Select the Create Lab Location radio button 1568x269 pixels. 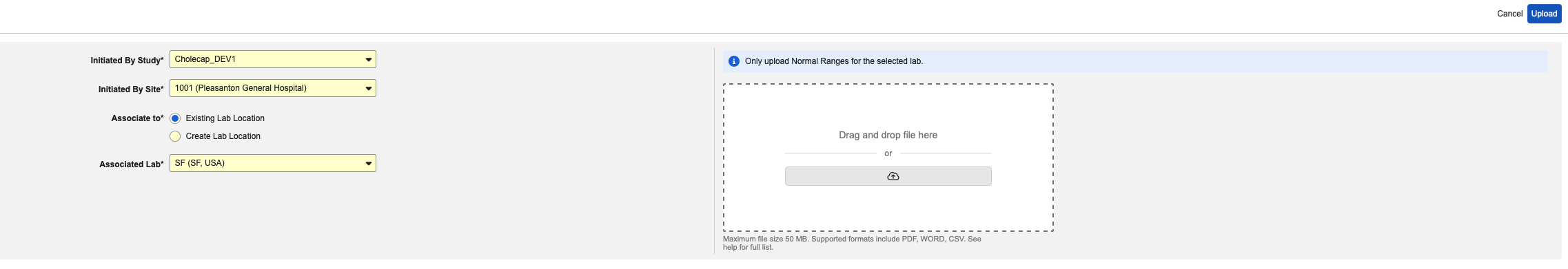175,136
